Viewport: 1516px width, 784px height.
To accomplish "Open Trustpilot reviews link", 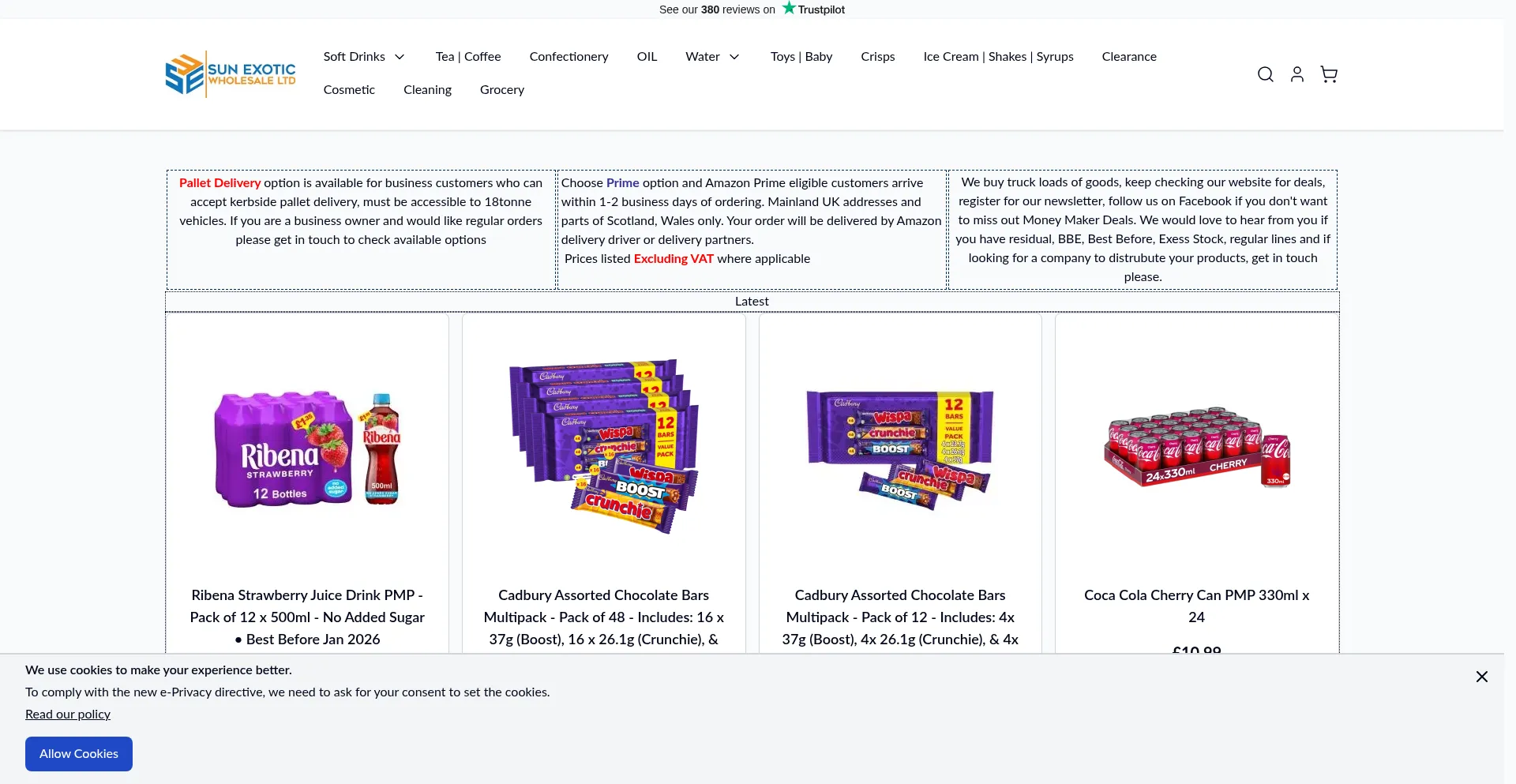I will 752,9.
